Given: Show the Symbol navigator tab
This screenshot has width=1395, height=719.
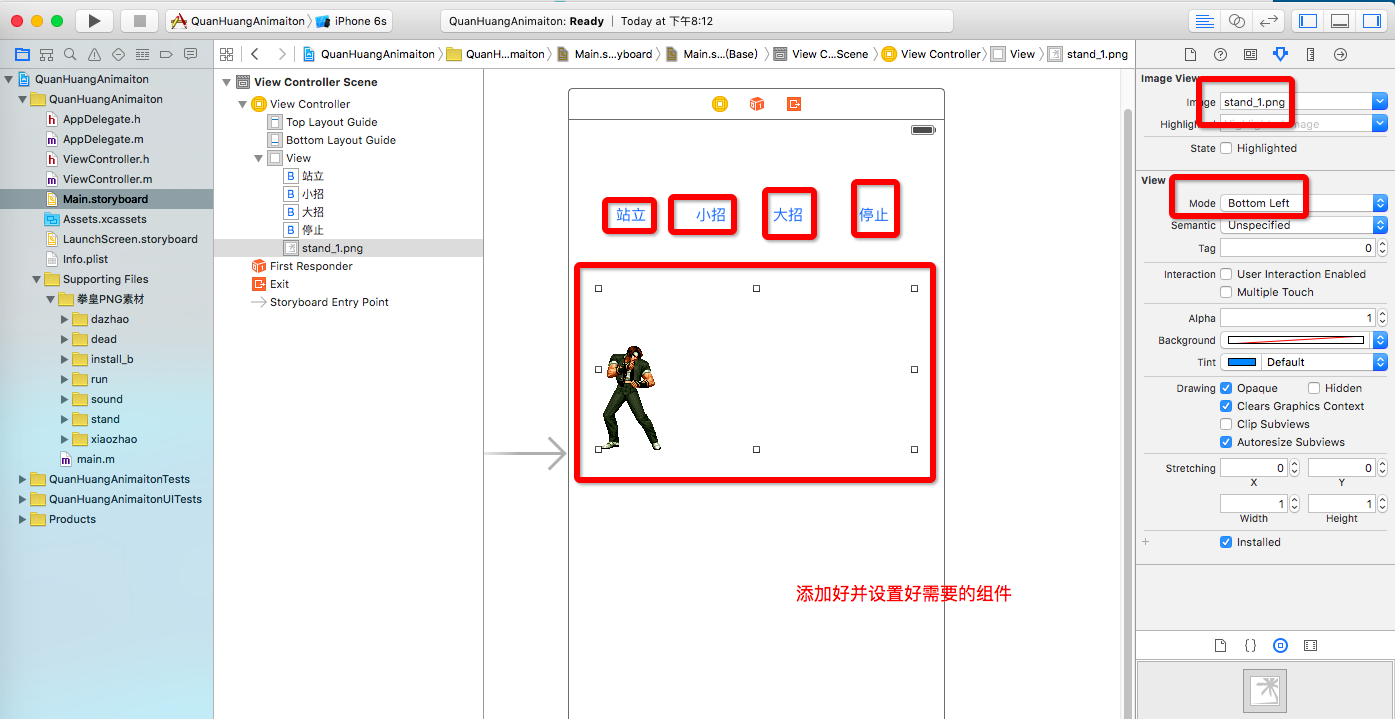Looking at the screenshot, I should (46, 54).
